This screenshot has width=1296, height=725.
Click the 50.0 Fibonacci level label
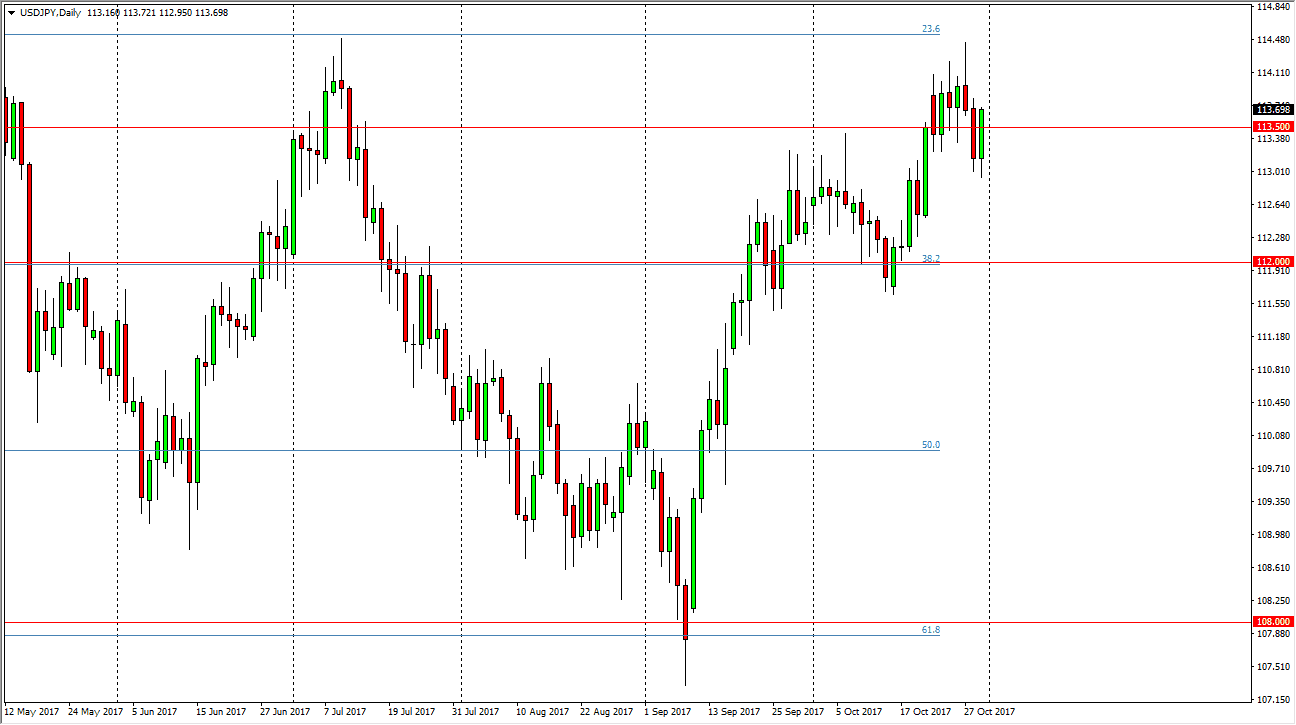coord(933,444)
